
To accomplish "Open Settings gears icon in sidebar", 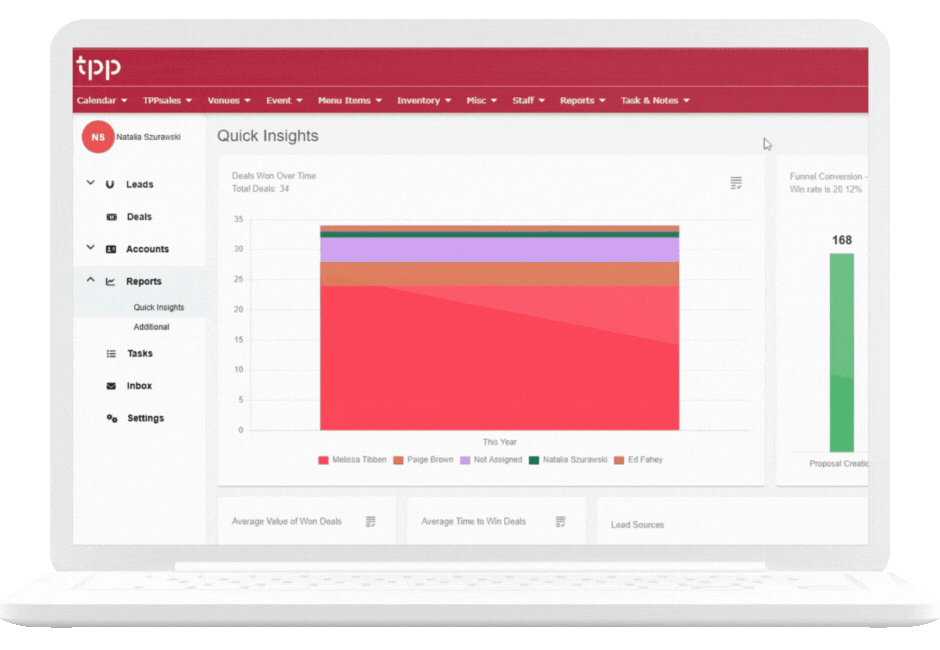I will click(x=111, y=418).
